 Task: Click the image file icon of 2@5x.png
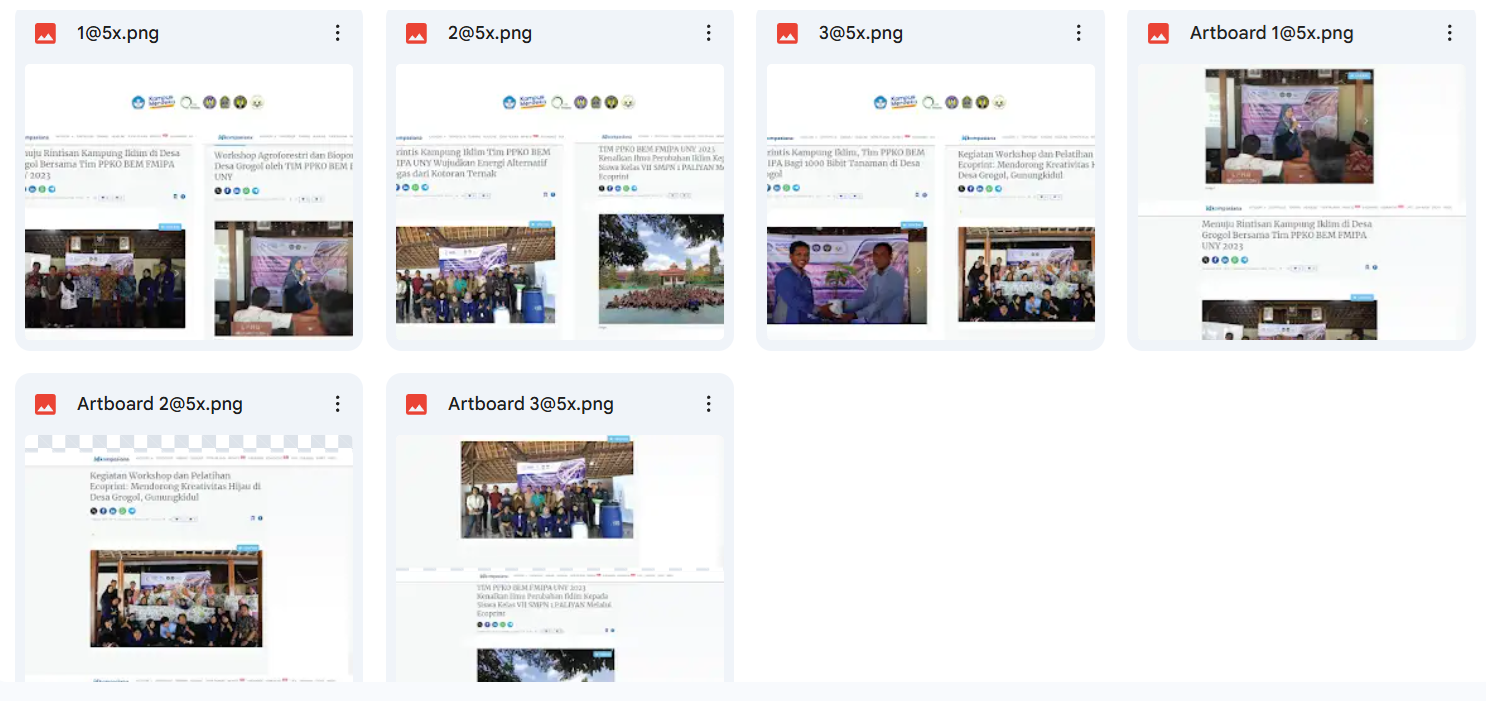pos(416,33)
